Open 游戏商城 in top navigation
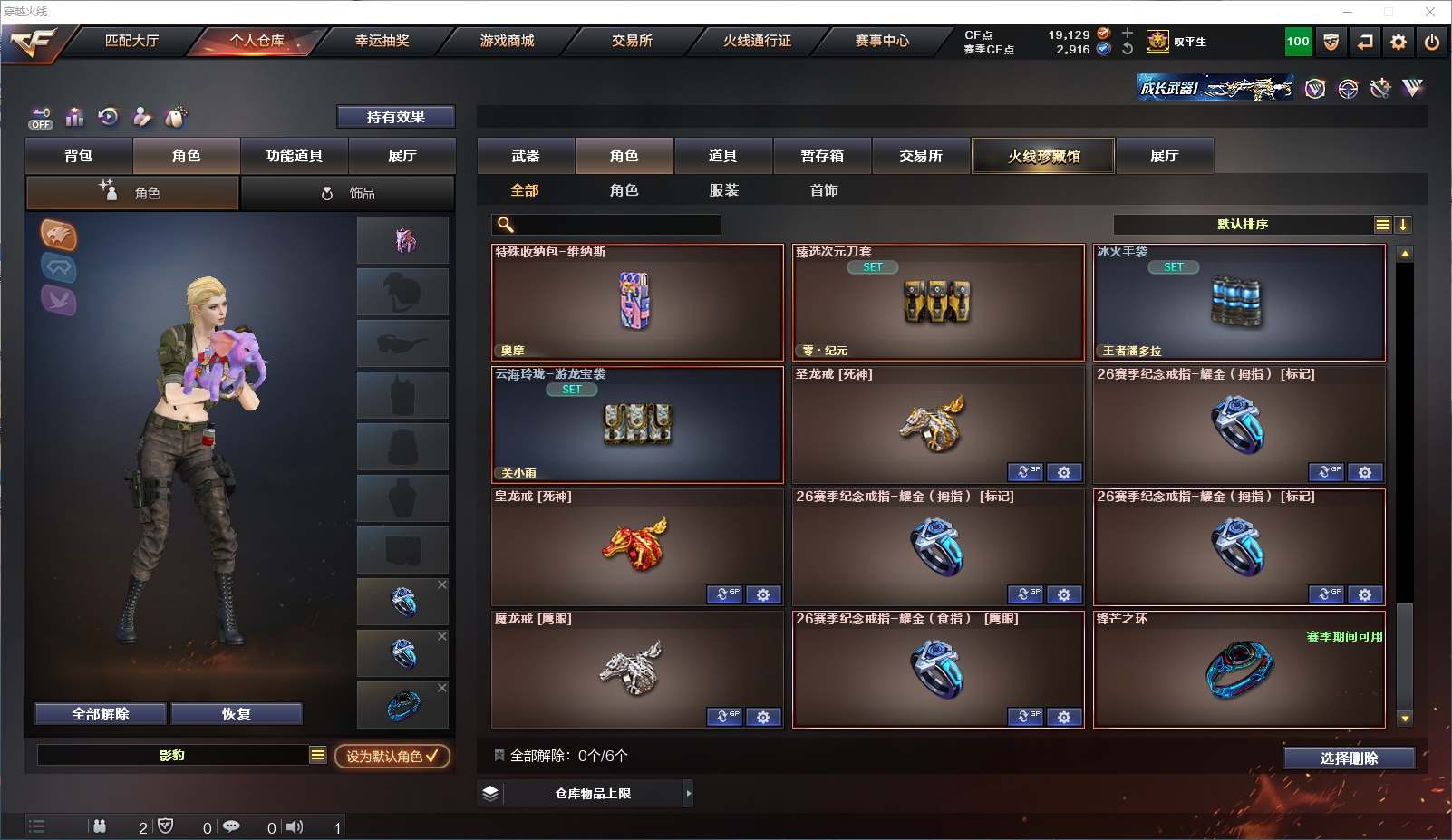The height and width of the screenshot is (840, 1452). point(507,41)
